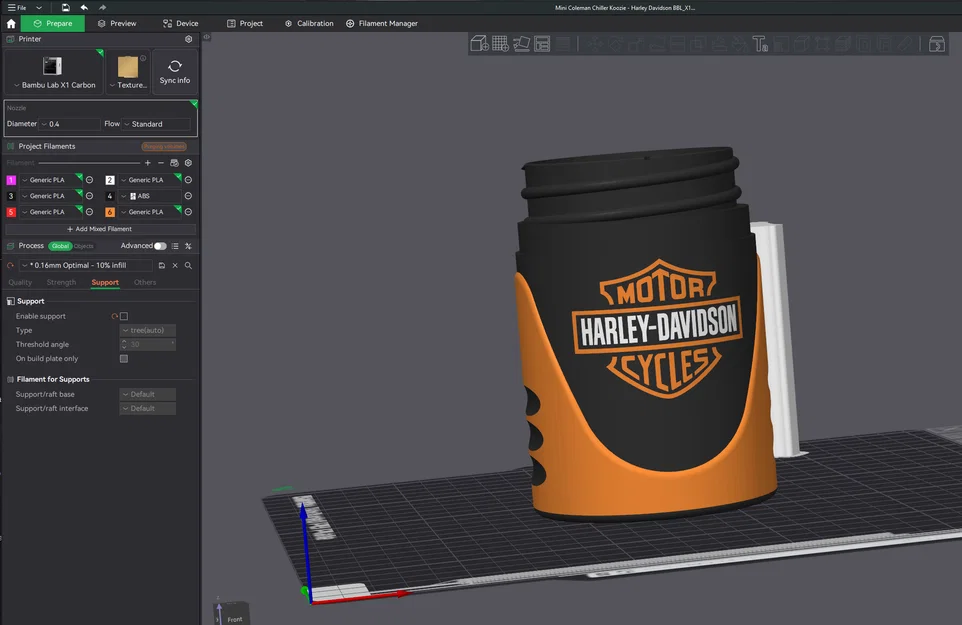The width and height of the screenshot is (962, 625).
Task: Click the red filament 5 color swatch
Action: click(11, 212)
